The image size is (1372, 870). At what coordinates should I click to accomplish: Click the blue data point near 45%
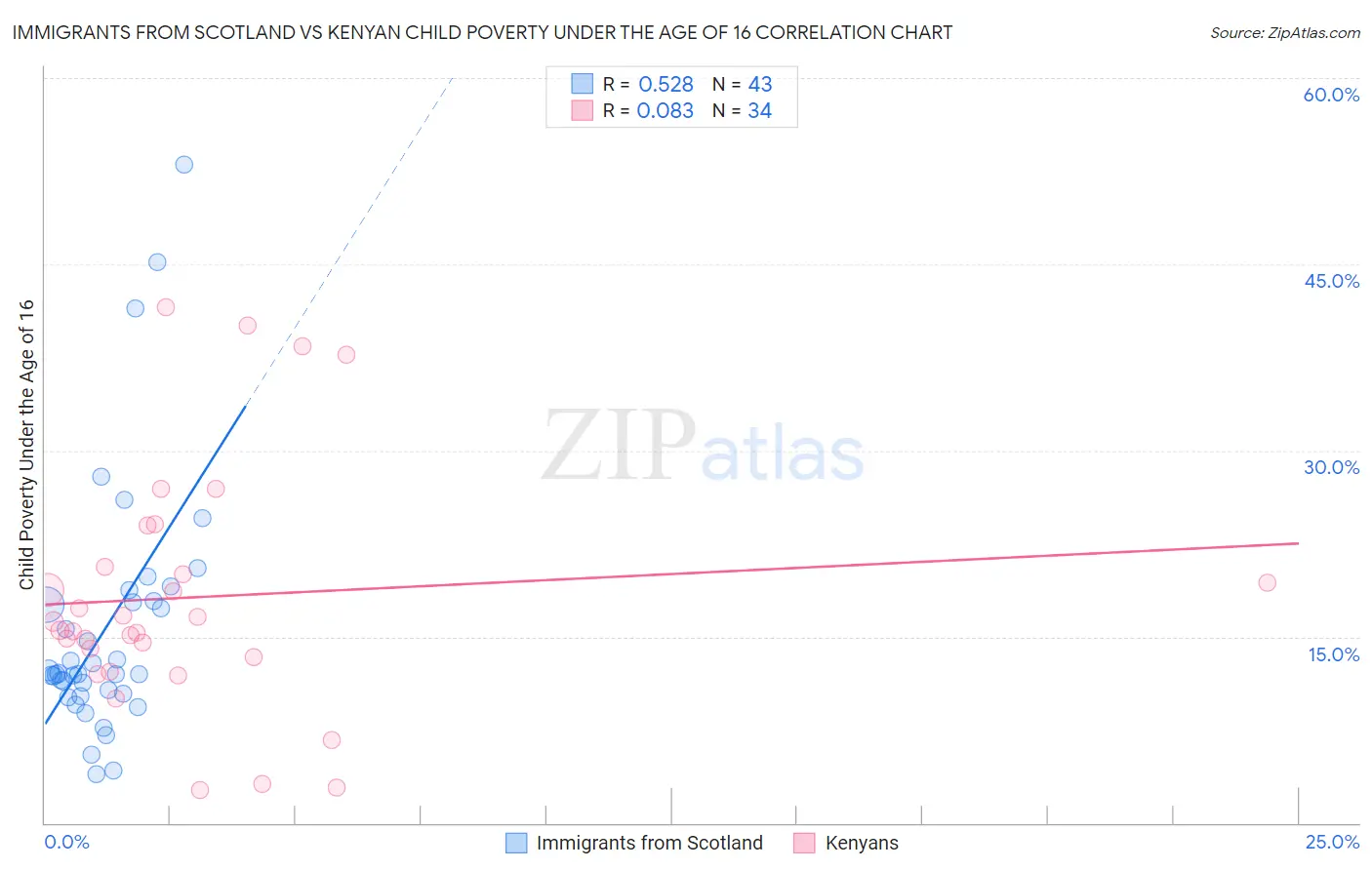[x=157, y=262]
